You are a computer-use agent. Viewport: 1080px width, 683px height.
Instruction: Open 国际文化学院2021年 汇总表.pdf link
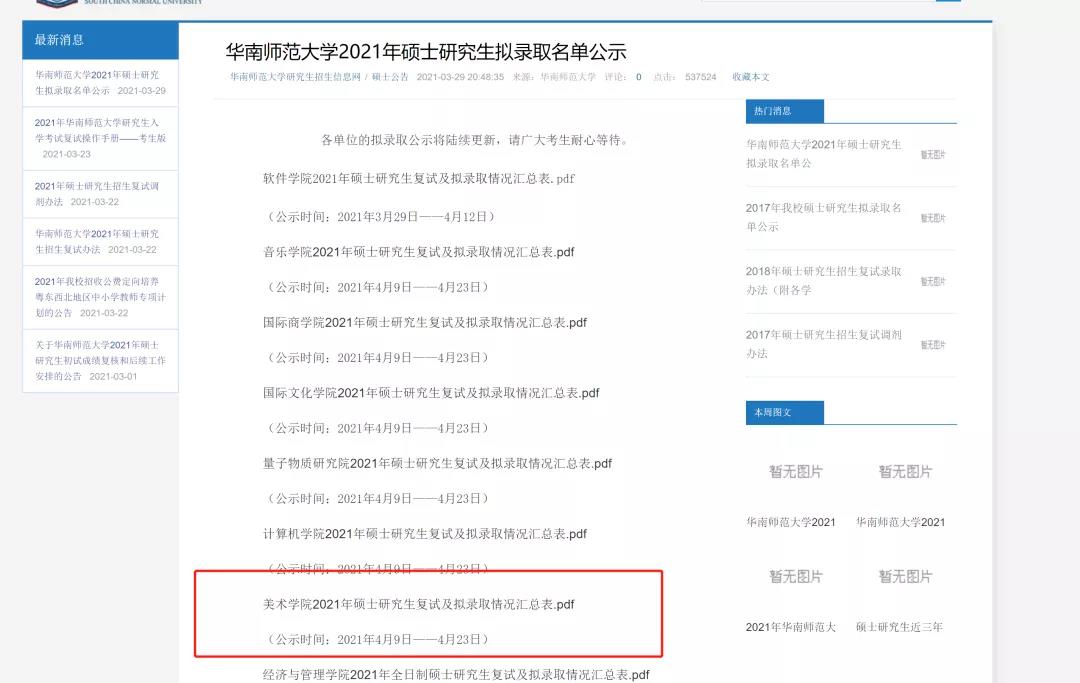pos(430,392)
